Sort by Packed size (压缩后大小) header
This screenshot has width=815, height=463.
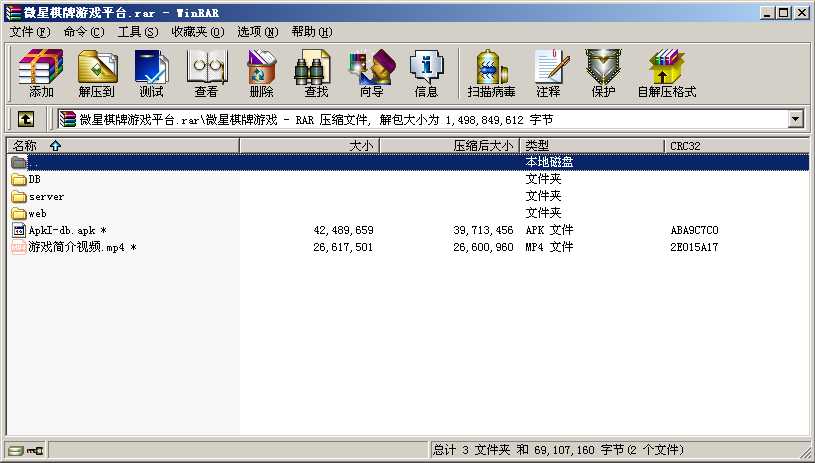450,145
